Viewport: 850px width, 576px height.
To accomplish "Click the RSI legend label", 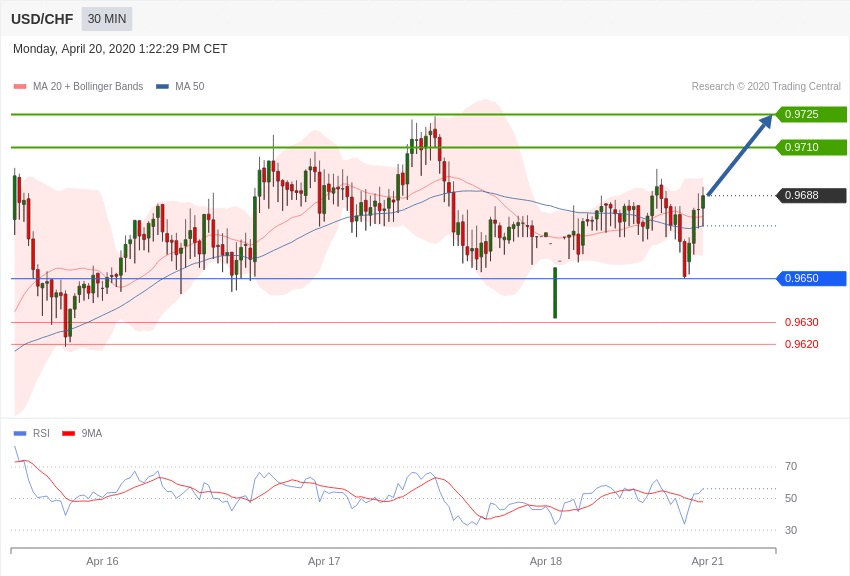I will point(41,433).
